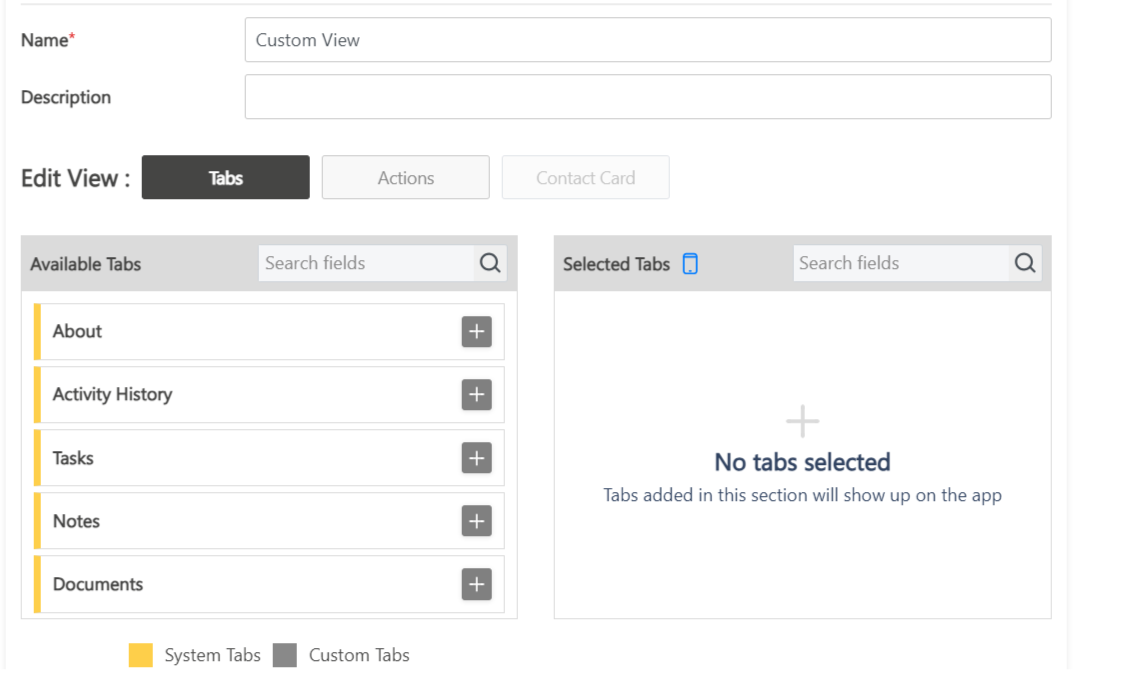Switch to the Actions edit view
Screen dimensions: 1147x691
point(406,178)
